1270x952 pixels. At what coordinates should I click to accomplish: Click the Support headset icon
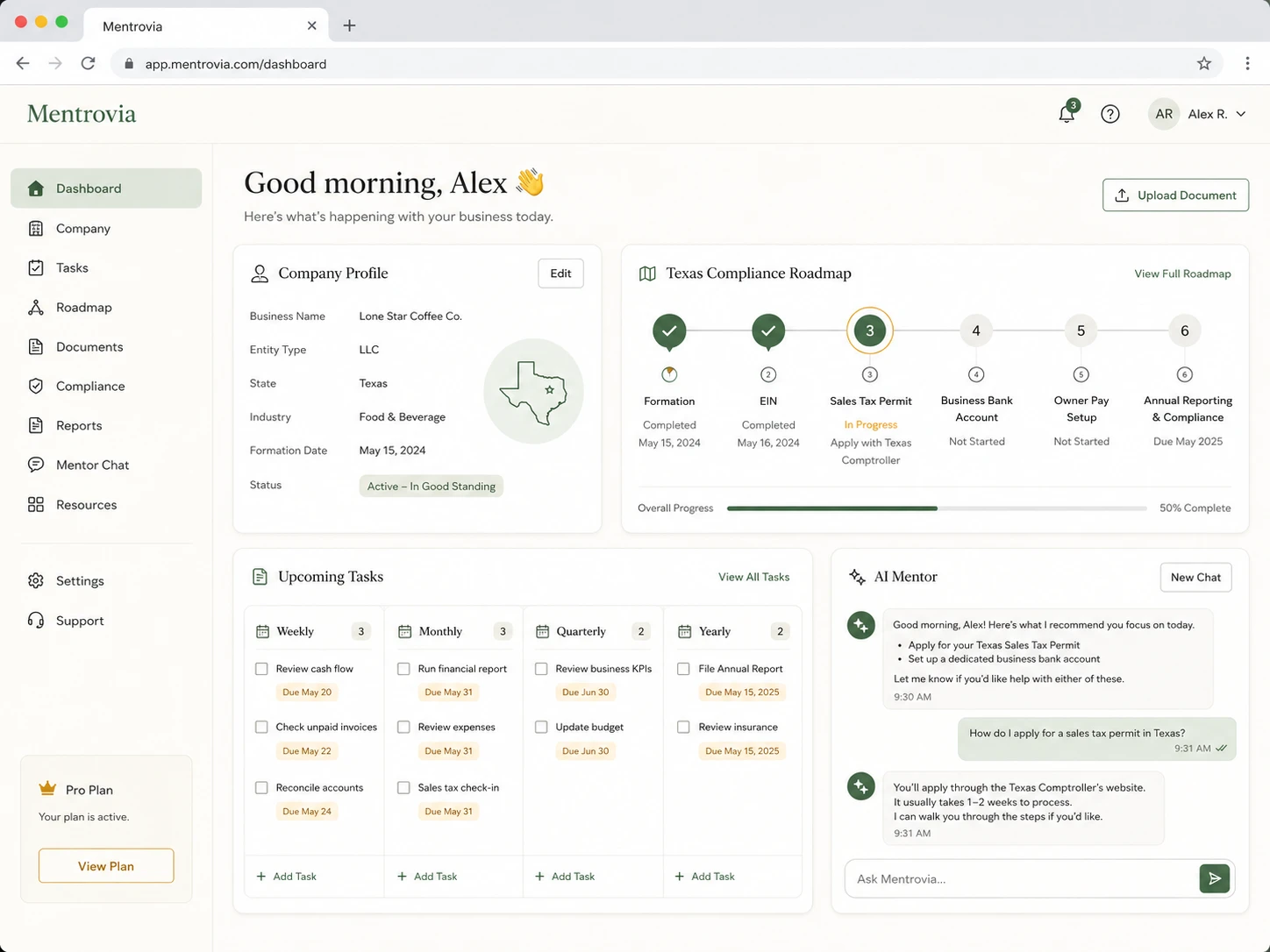pos(36,621)
